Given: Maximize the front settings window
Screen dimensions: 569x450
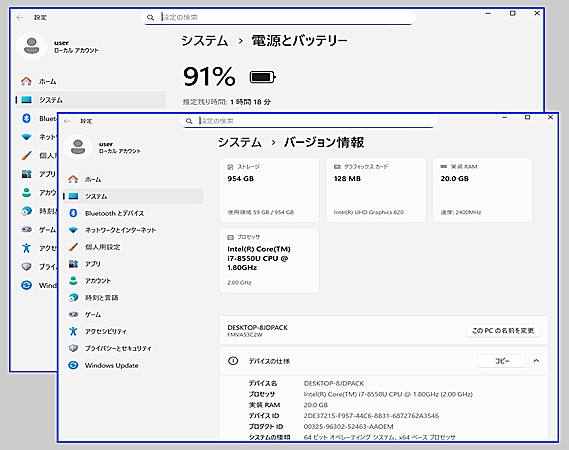Looking at the screenshot, I should (527, 118).
